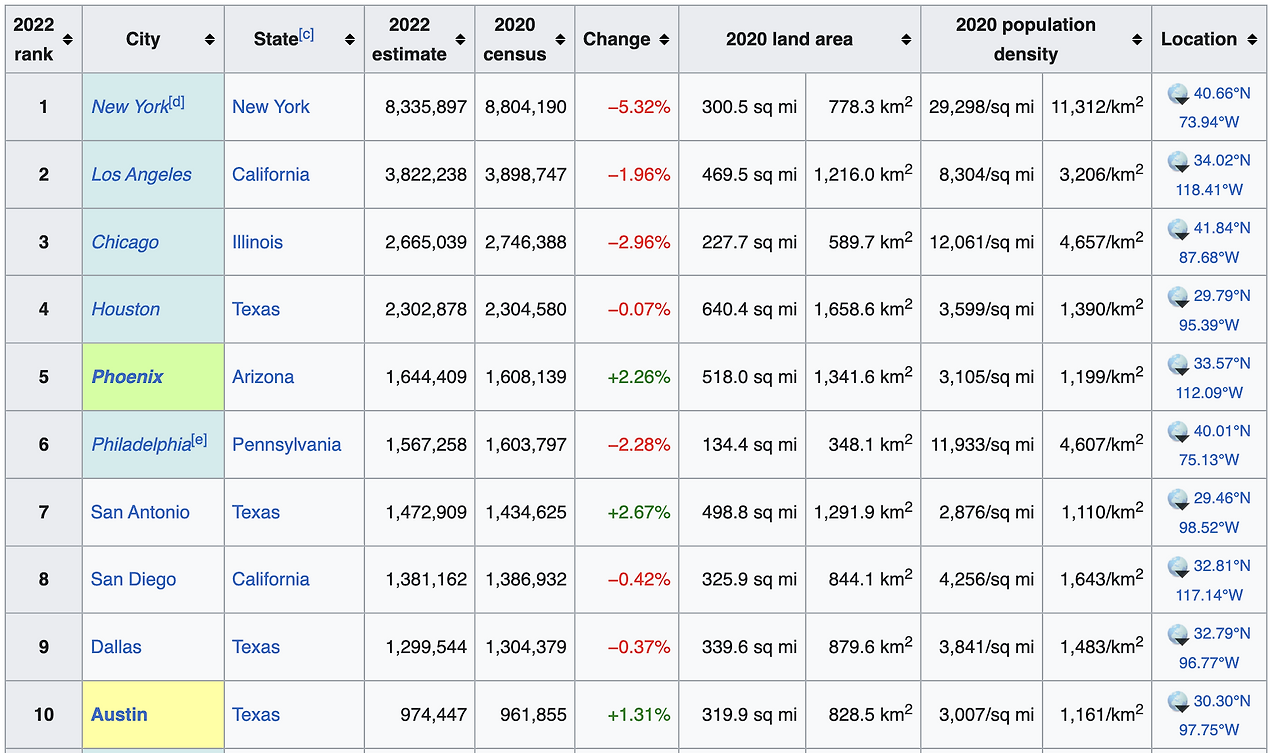Open coordinates 41.84°N 87.68°W link
Image resolution: width=1280 pixels, height=753 pixels.
click(x=1209, y=242)
